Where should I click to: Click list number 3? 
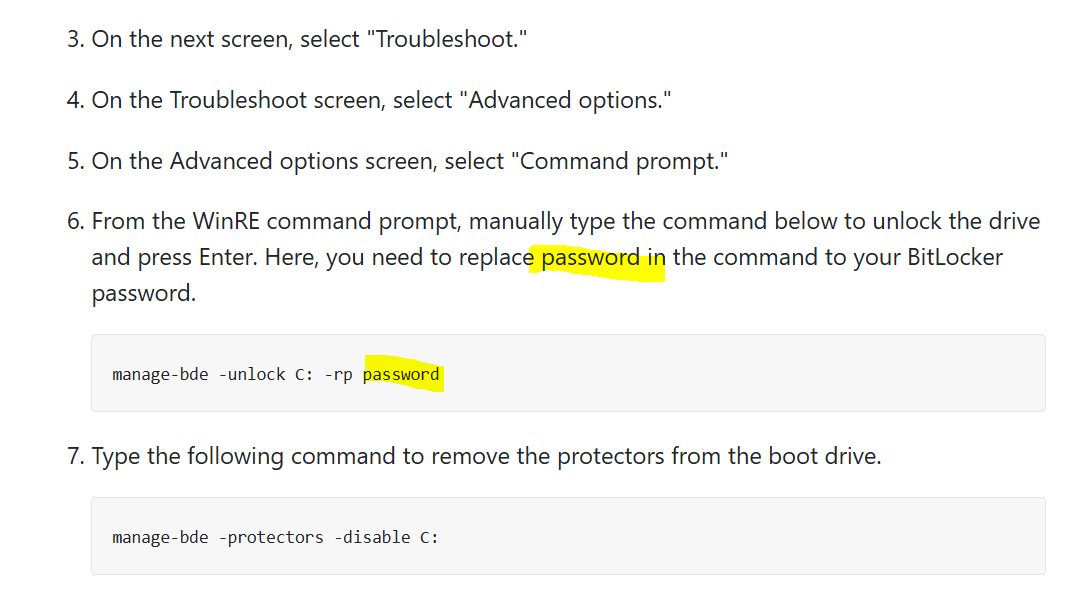75,39
